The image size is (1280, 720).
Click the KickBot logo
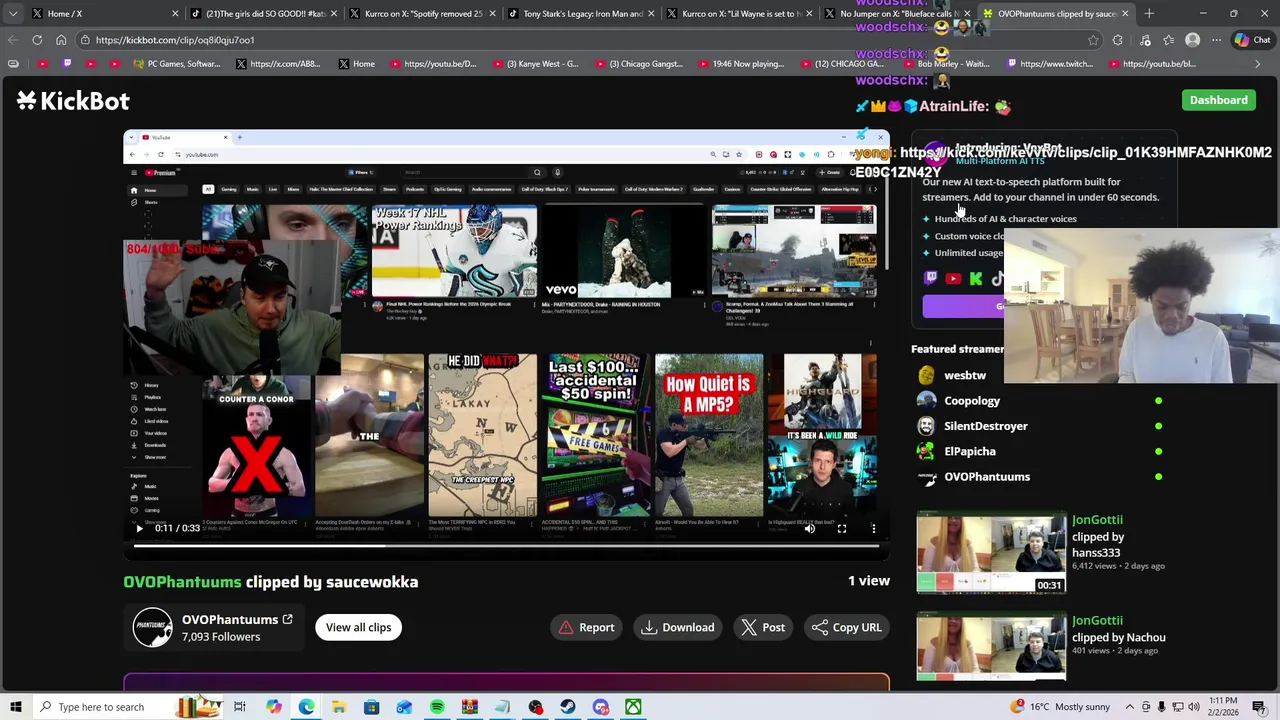tap(73, 100)
